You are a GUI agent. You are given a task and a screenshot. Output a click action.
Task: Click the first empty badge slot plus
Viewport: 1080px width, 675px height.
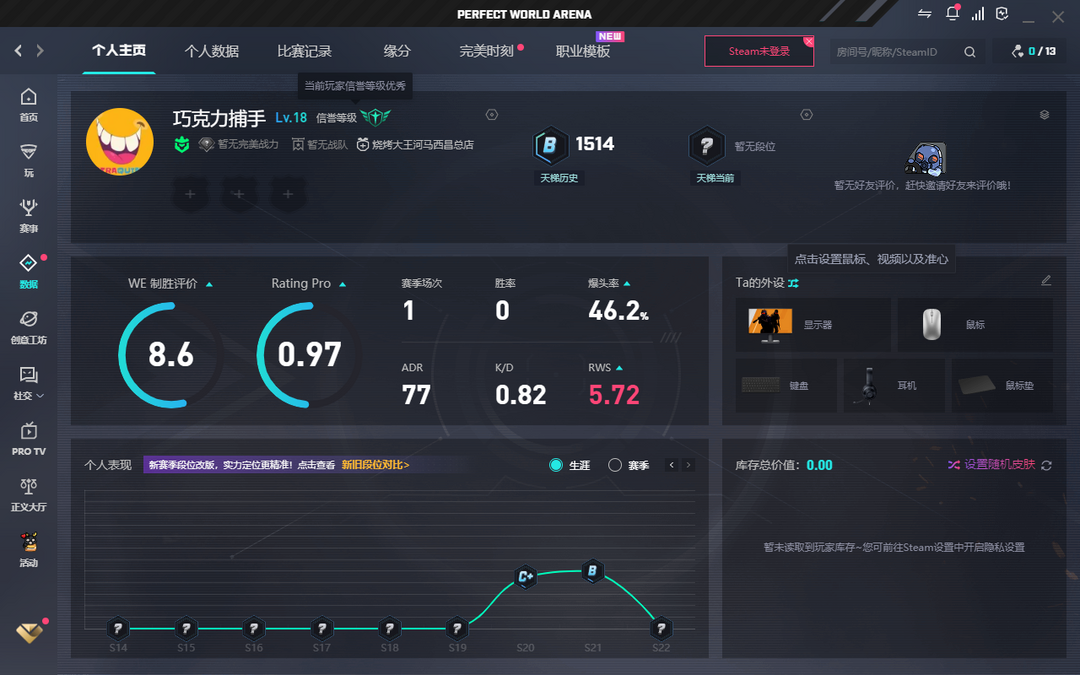coord(190,194)
